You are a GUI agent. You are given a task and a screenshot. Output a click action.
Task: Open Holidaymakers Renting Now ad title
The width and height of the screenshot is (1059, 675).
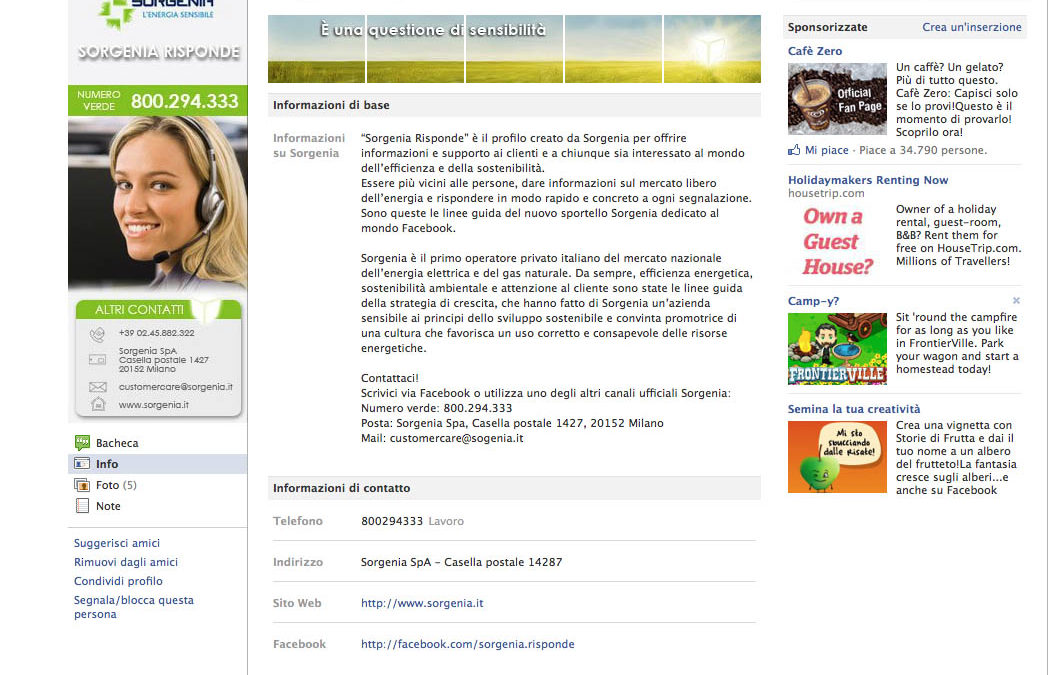point(868,180)
